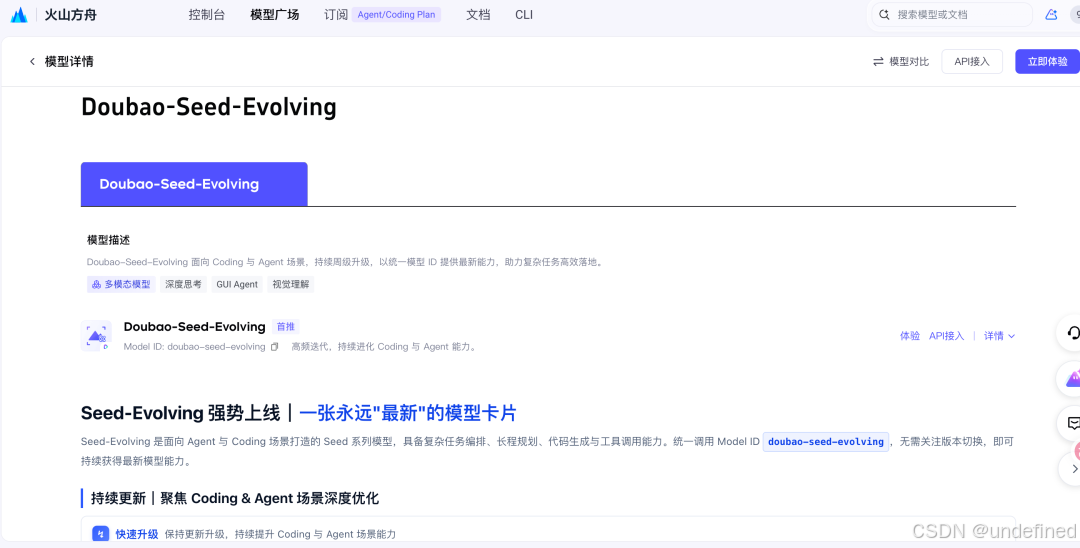
Task: Click the 深度思考 tag
Action: click(x=183, y=284)
